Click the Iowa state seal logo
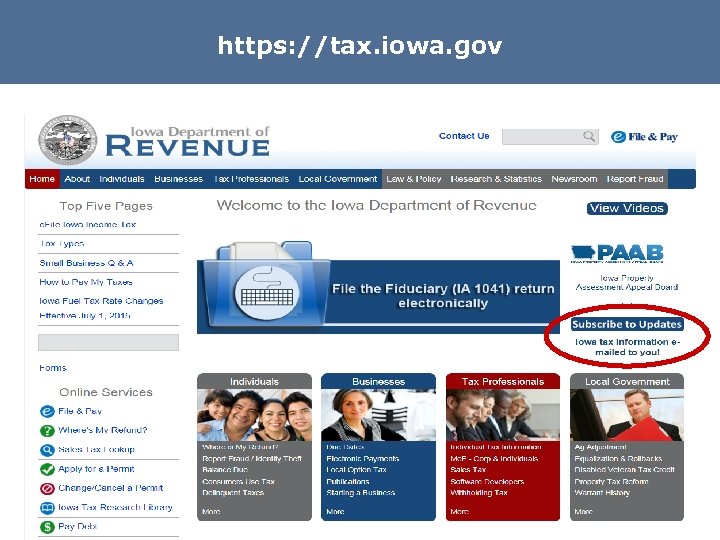The height and width of the screenshot is (540, 720). 68,140
